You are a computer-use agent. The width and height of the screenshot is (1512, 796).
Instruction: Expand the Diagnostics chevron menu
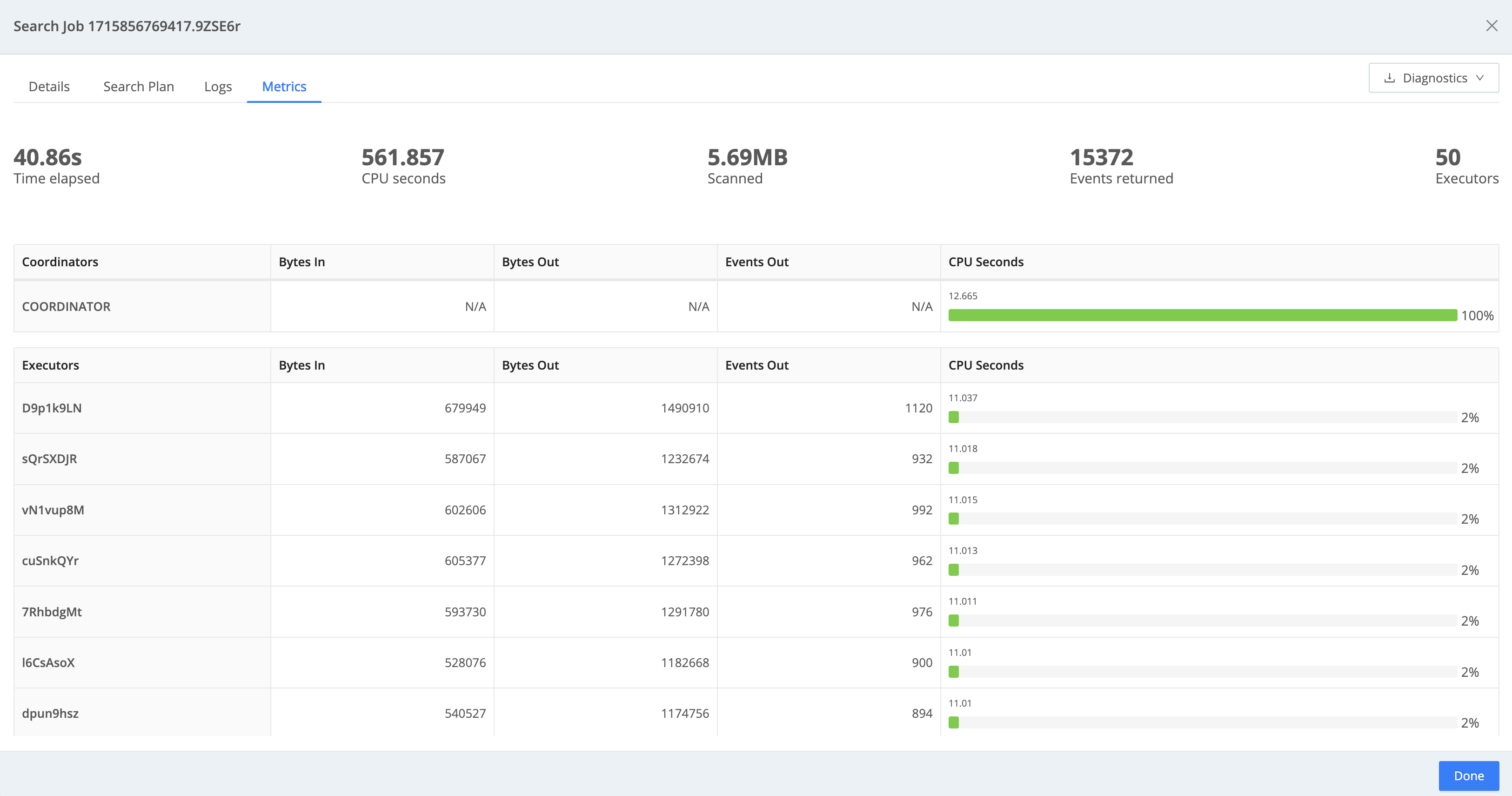click(x=1479, y=77)
